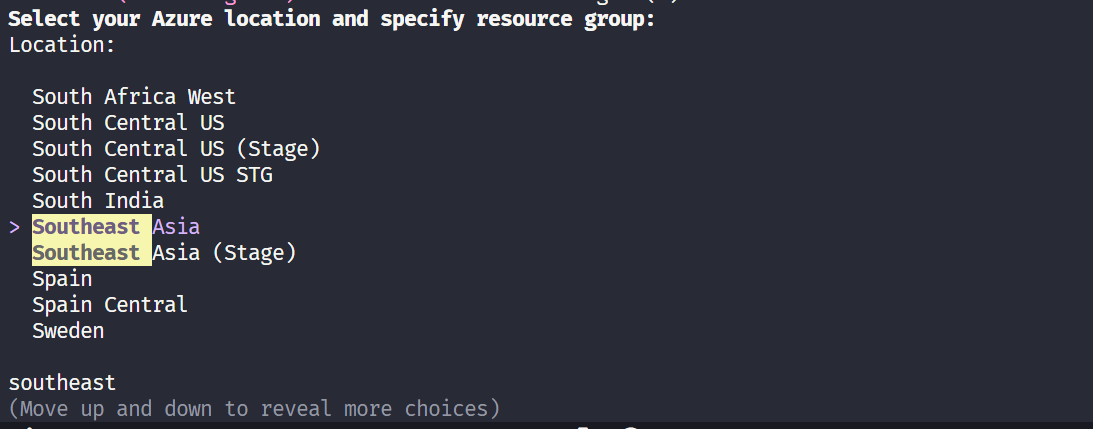
Task: Choose plain South Central US option
Action: click(128, 123)
